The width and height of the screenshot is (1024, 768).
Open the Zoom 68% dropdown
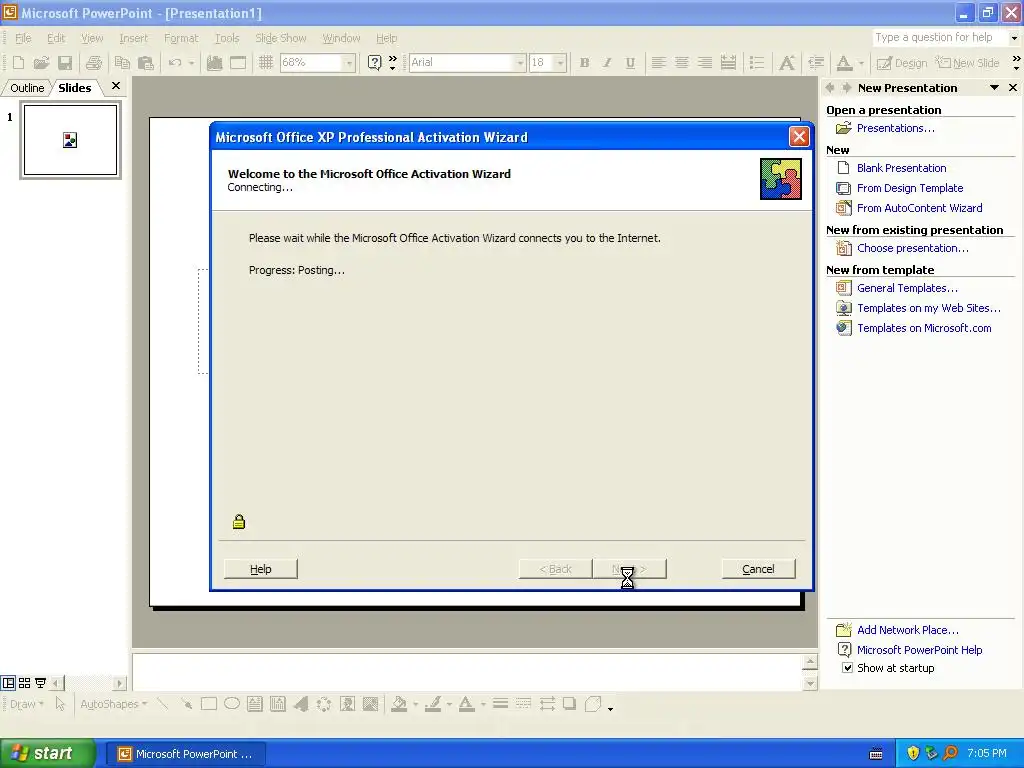pyautogui.click(x=349, y=63)
